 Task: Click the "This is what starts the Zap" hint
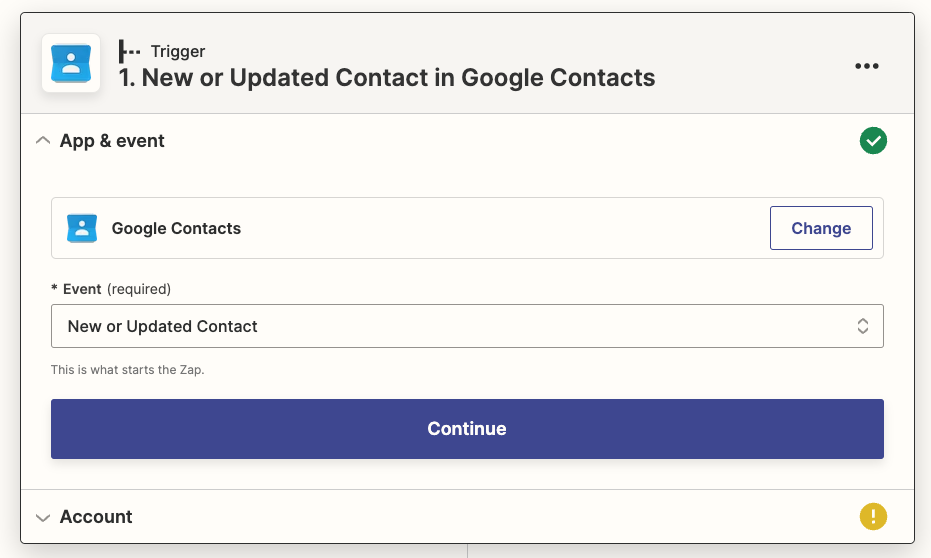pos(127,370)
